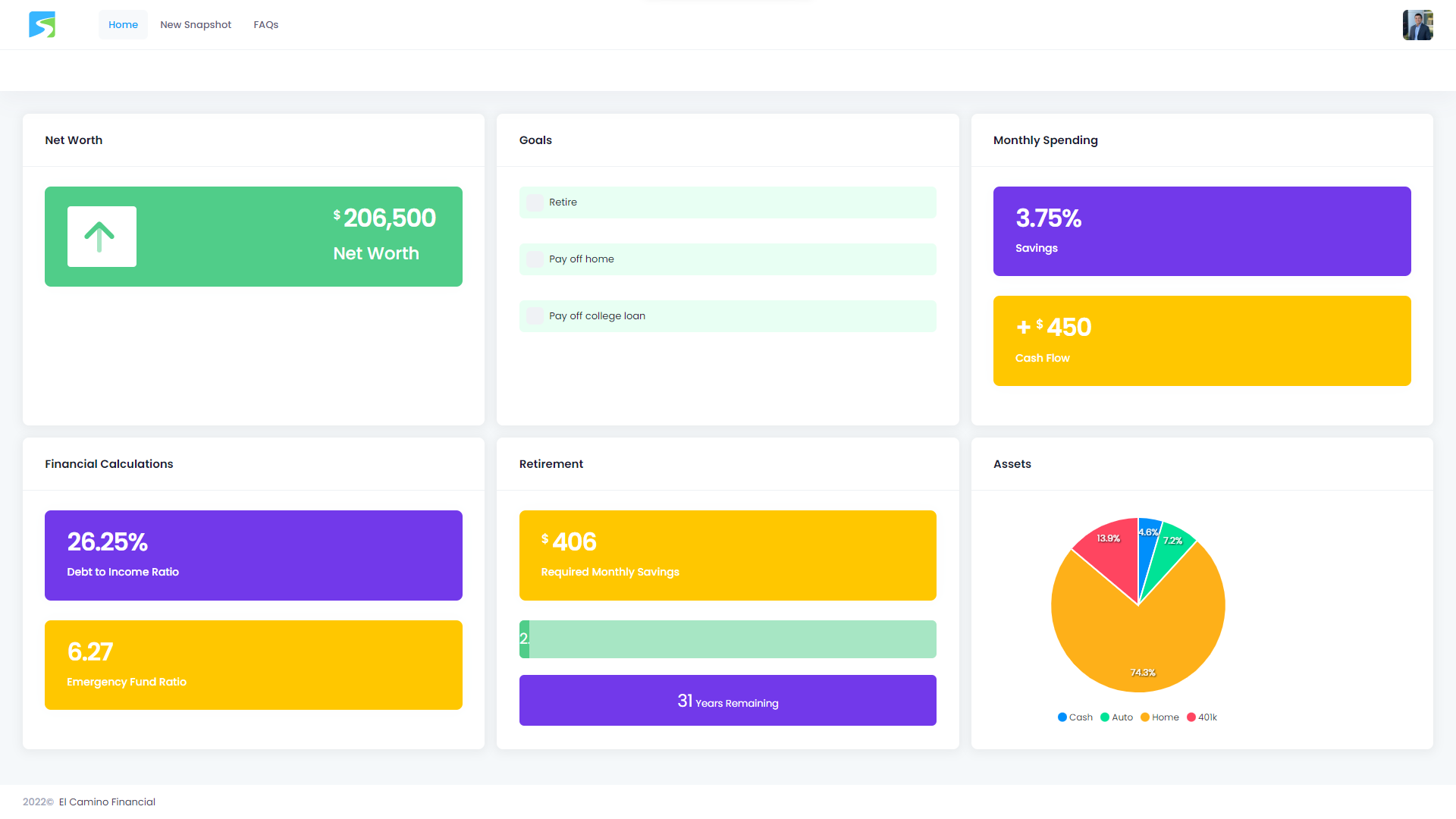Open the FAQs tab
Viewport: 1456px width, 819px height.
(266, 24)
